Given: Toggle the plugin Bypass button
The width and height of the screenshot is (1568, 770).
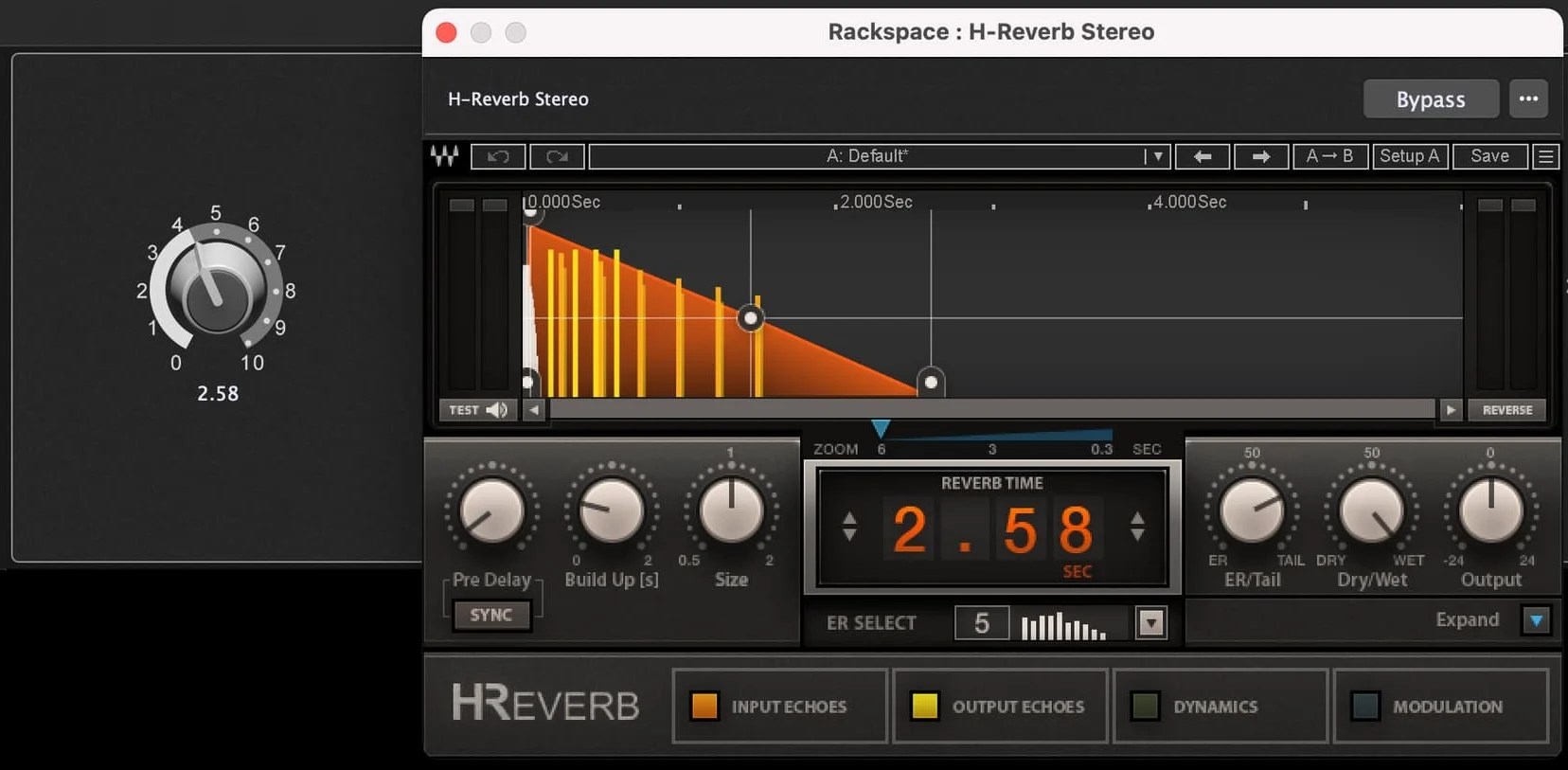Looking at the screenshot, I should [1431, 98].
